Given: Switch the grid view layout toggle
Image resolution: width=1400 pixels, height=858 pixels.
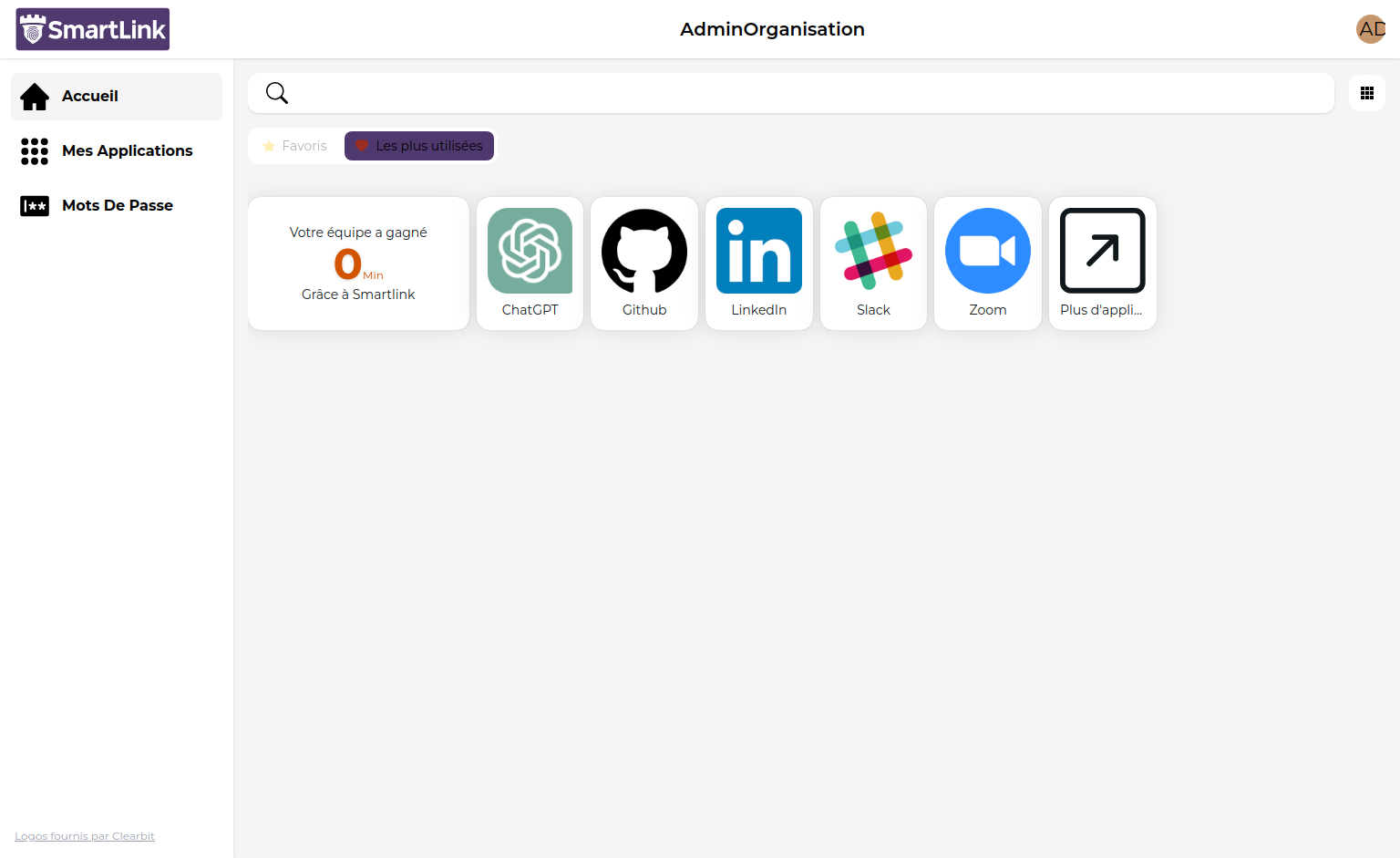Looking at the screenshot, I should [x=1366, y=92].
